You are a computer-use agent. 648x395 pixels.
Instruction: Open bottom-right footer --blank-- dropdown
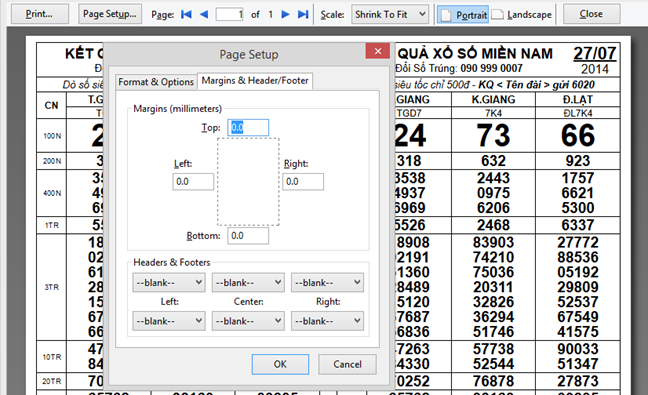coord(327,321)
